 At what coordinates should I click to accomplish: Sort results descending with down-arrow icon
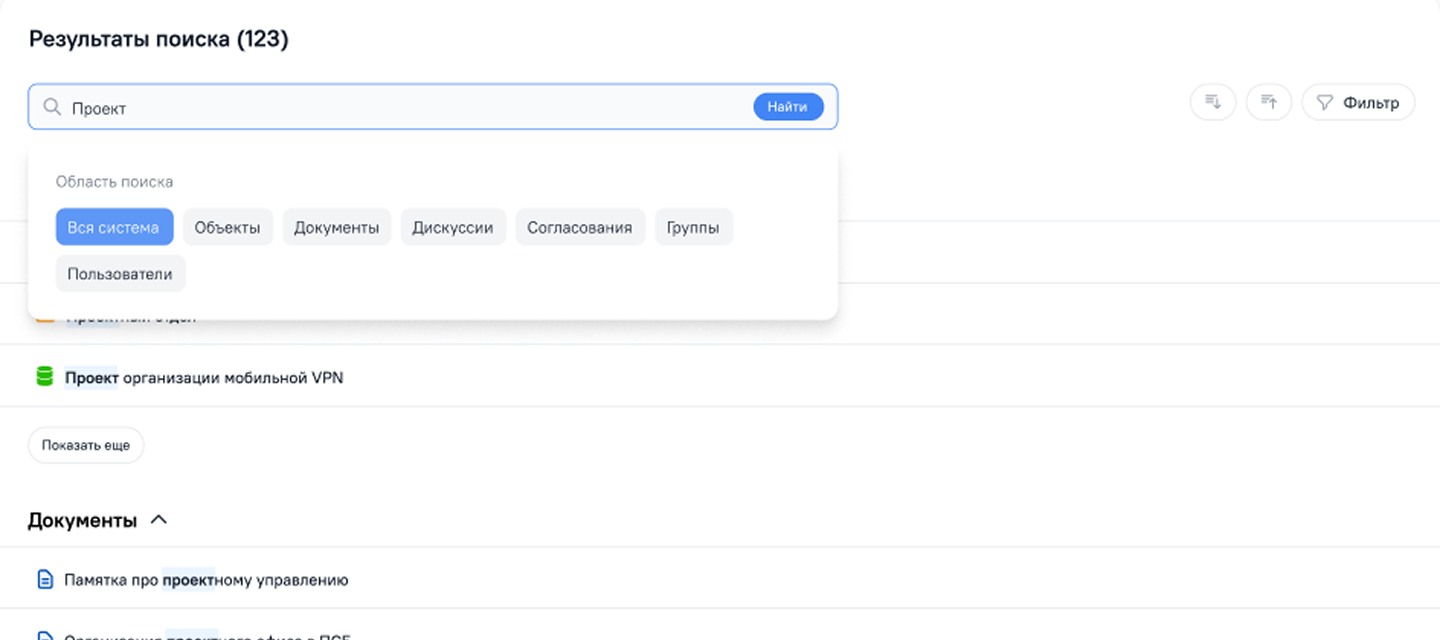click(x=1213, y=102)
